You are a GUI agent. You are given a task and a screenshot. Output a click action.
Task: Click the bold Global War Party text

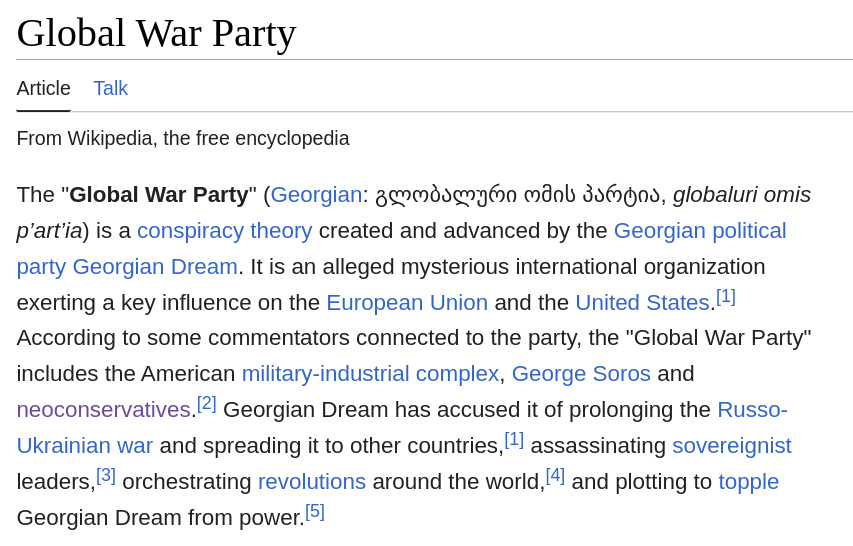click(158, 194)
